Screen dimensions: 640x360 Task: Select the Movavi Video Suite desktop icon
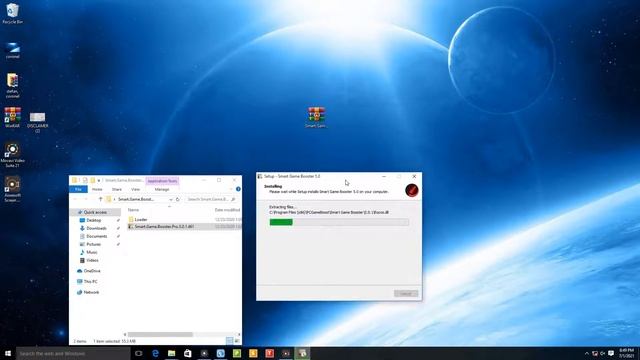pyautogui.click(x=12, y=155)
